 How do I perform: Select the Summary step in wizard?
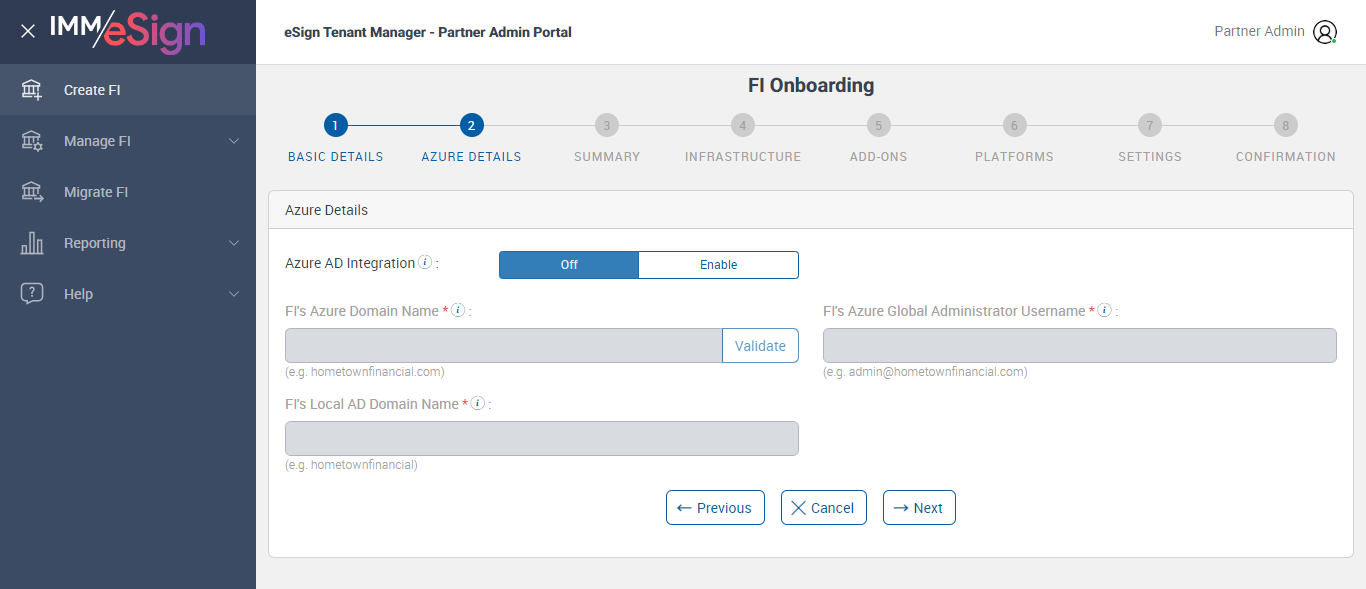pos(607,125)
